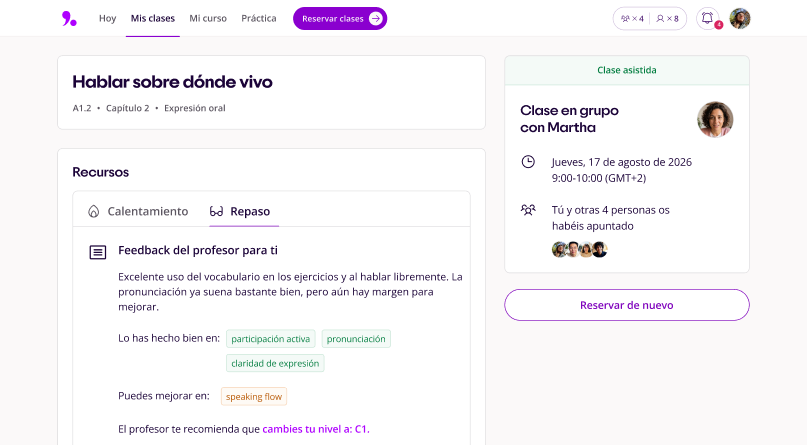Click the pronunciación tag

(356, 339)
